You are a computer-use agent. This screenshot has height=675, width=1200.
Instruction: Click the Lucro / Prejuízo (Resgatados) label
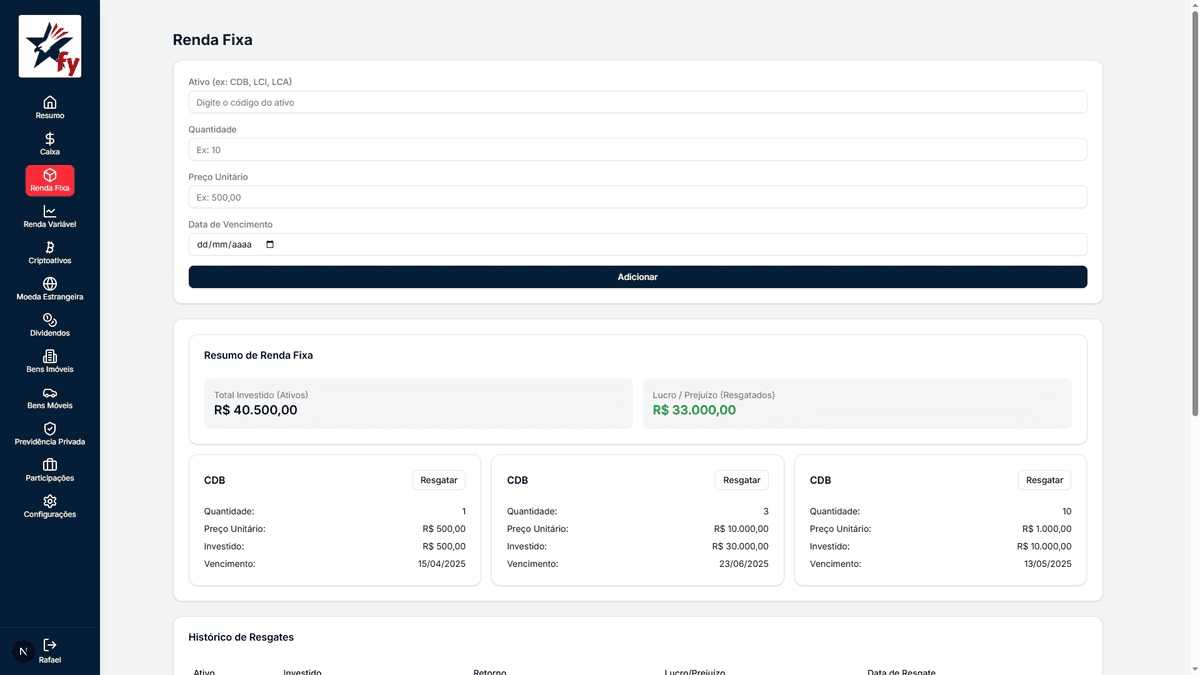pos(714,395)
